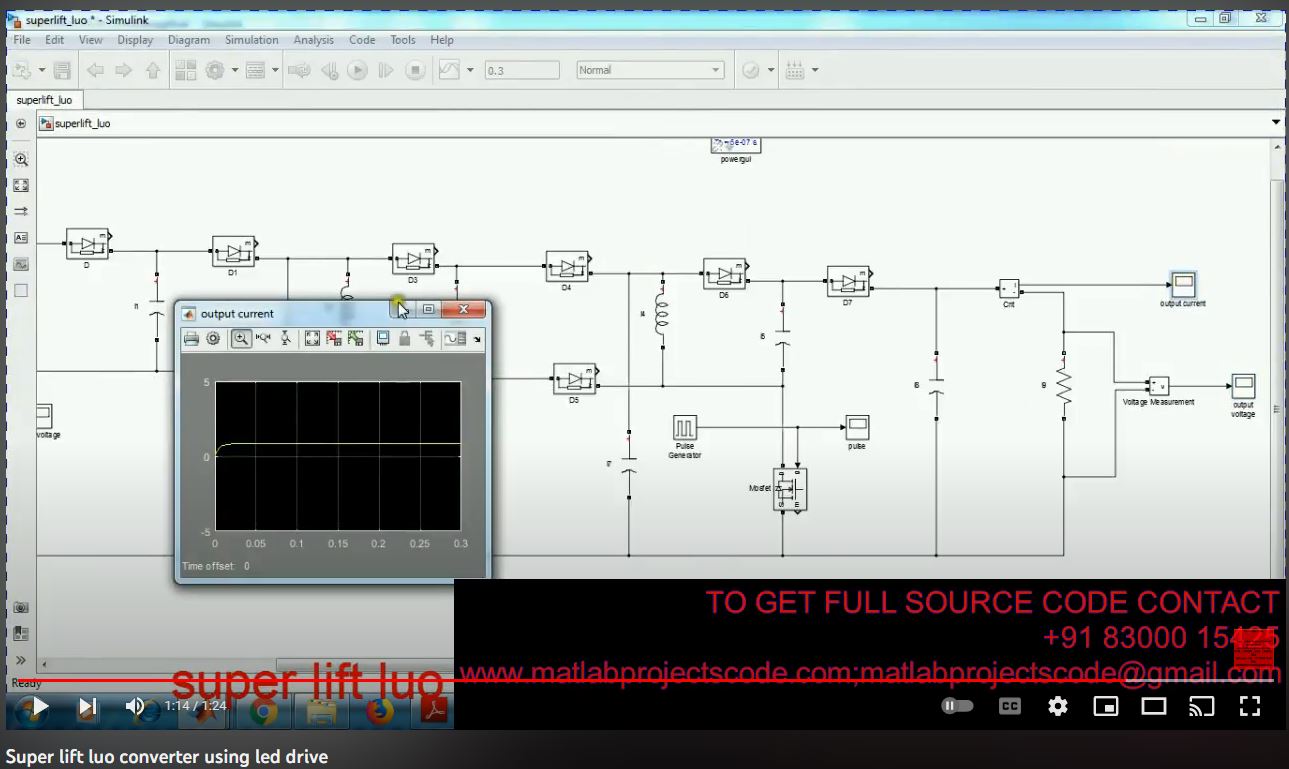
Task: Skip to the next video
Action: pyautogui.click(x=87, y=706)
